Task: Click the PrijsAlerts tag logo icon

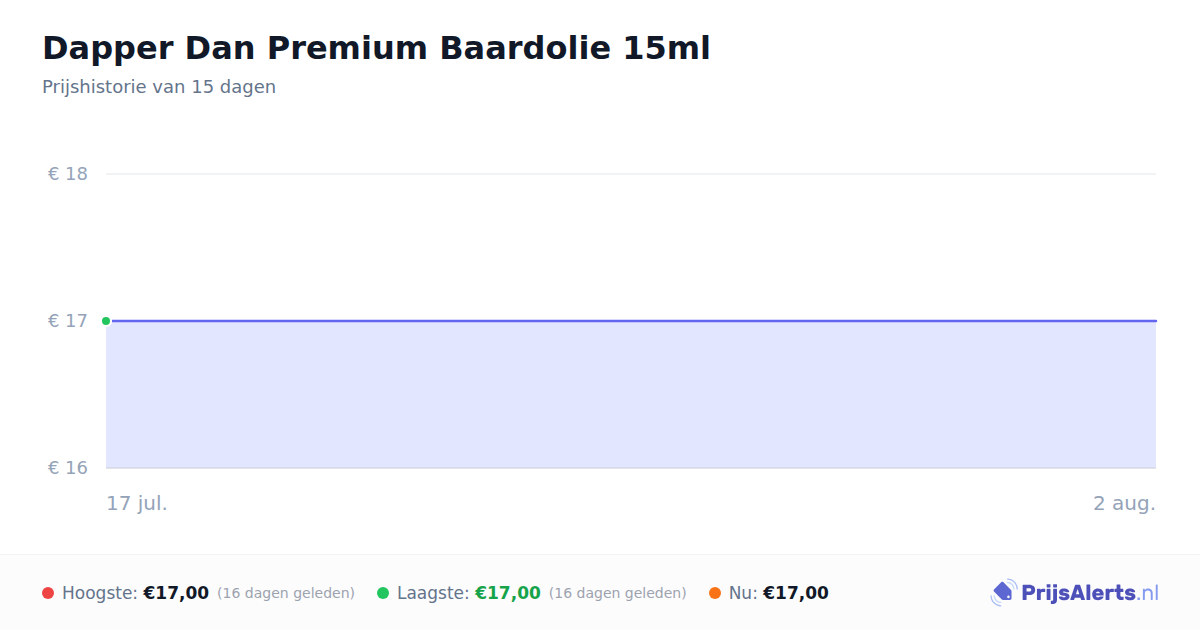Action: (1004, 593)
